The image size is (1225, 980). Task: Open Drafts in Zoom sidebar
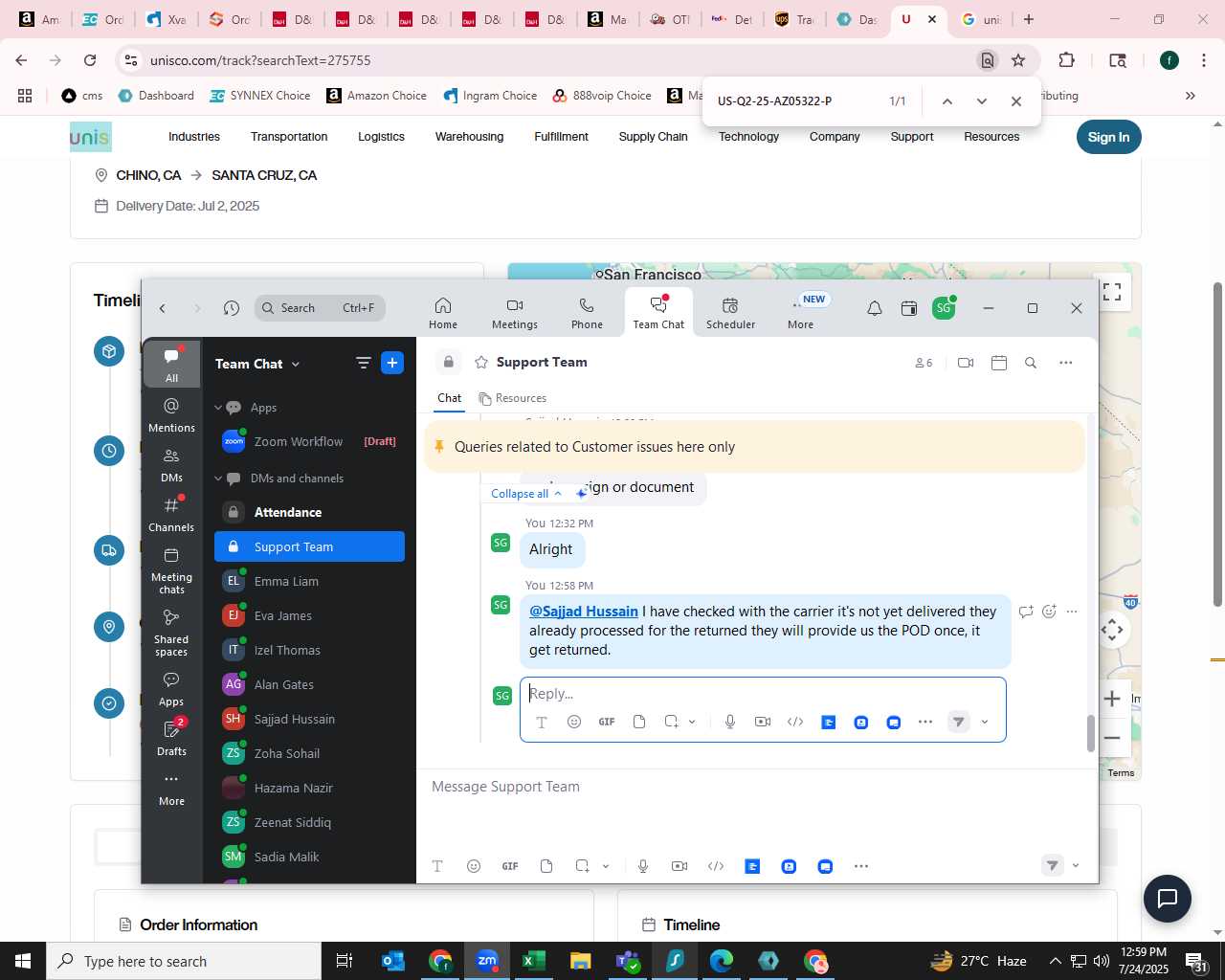tap(171, 737)
